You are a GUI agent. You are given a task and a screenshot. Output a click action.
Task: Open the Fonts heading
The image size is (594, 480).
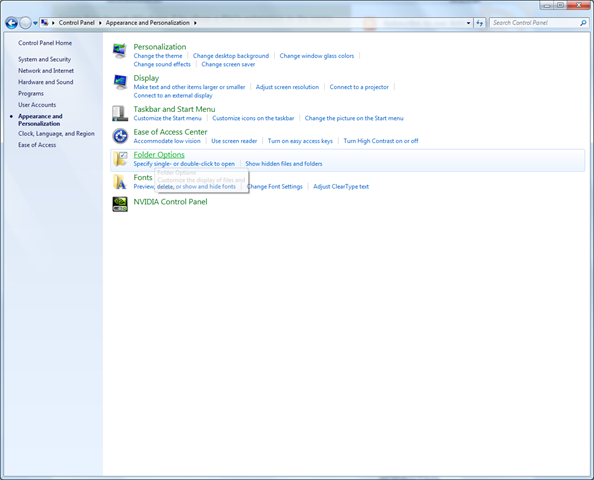click(143, 177)
